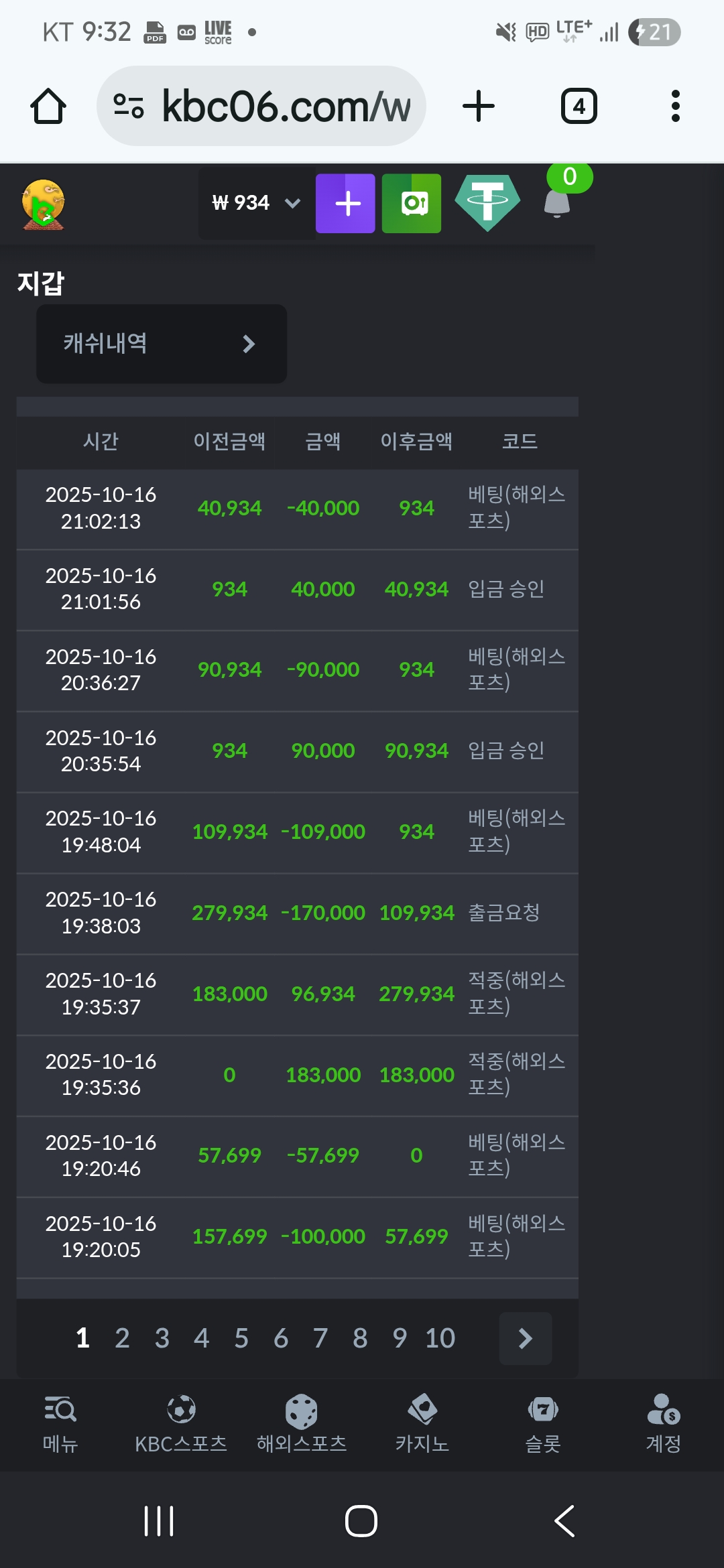This screenshot has height=1568, width=724.
Task: Open a new browser tab
Action: (x=479, y=107)
